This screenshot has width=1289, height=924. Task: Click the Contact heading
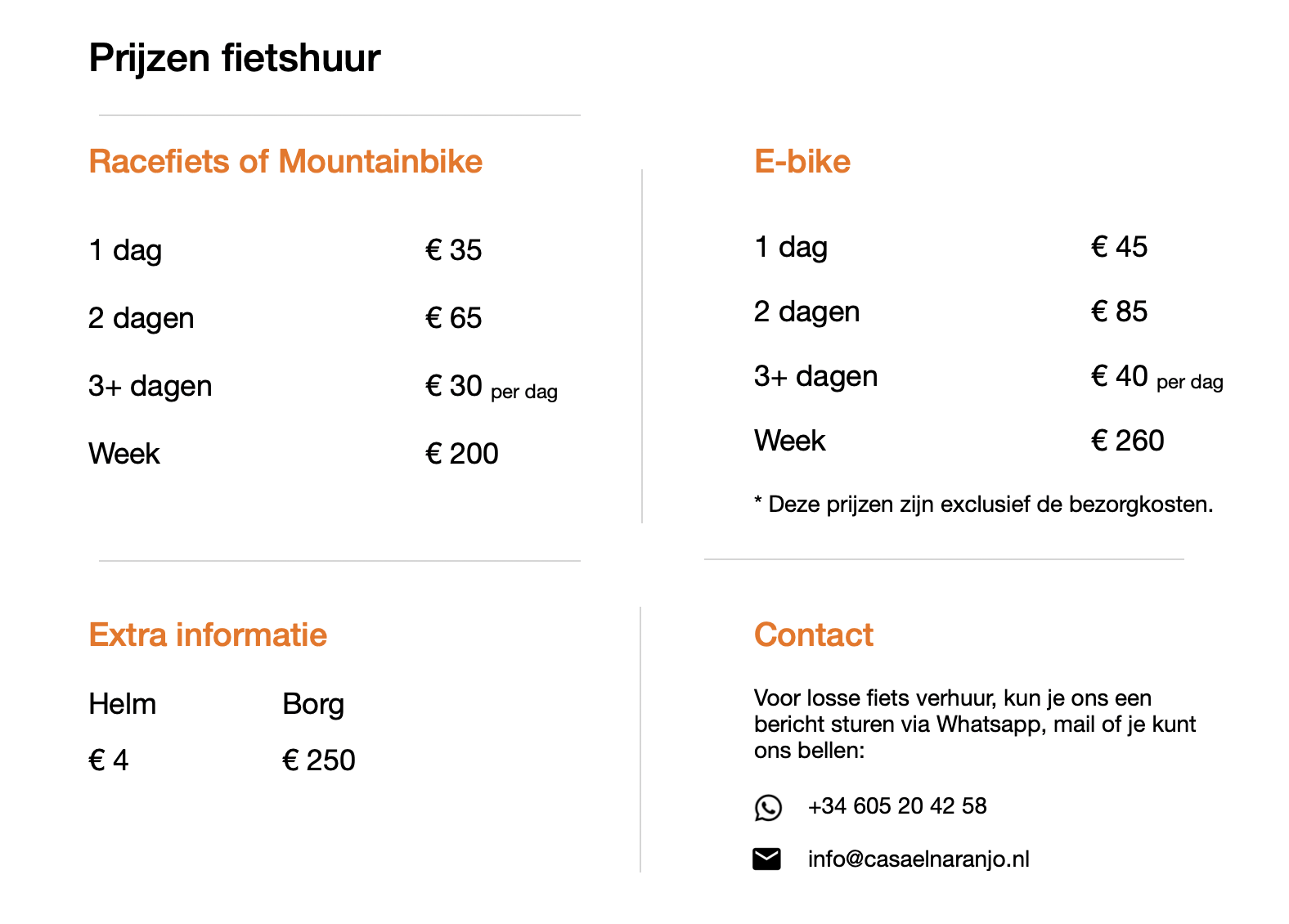pos(813,635)
